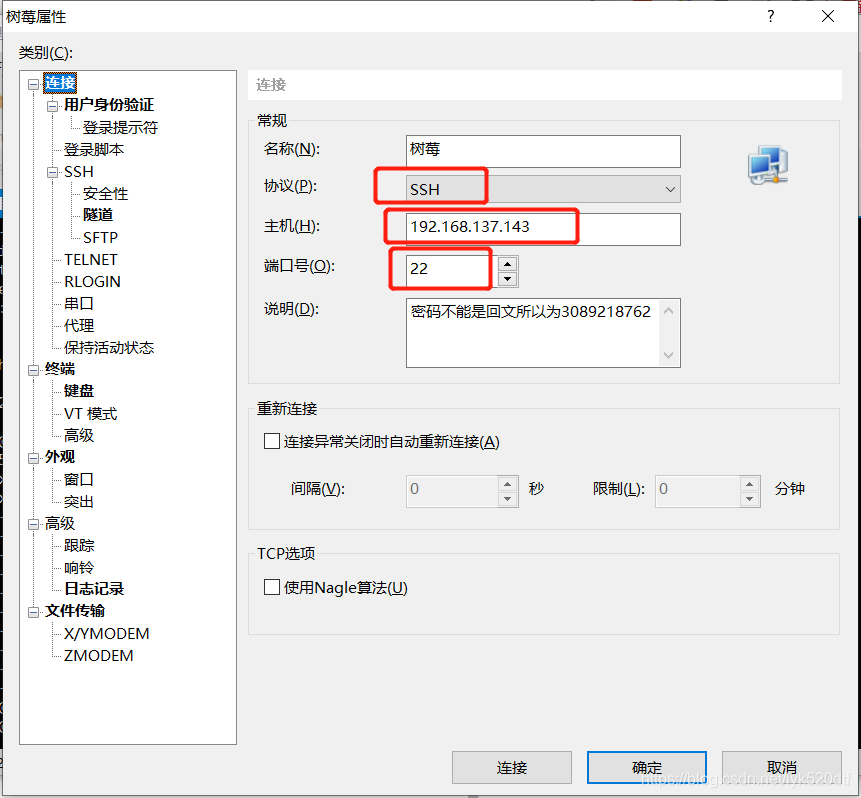Click the help question mark button
Screen dimensions: 861x798
[x=770, y=16]
